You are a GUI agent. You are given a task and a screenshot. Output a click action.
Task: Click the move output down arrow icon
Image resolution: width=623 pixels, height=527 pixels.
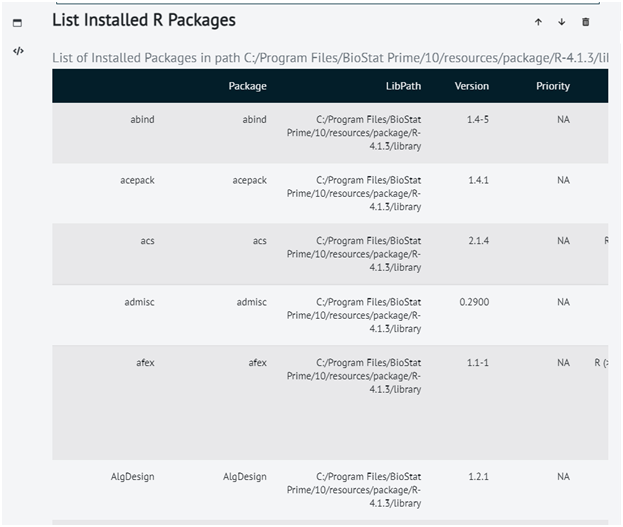pos(561,22)
